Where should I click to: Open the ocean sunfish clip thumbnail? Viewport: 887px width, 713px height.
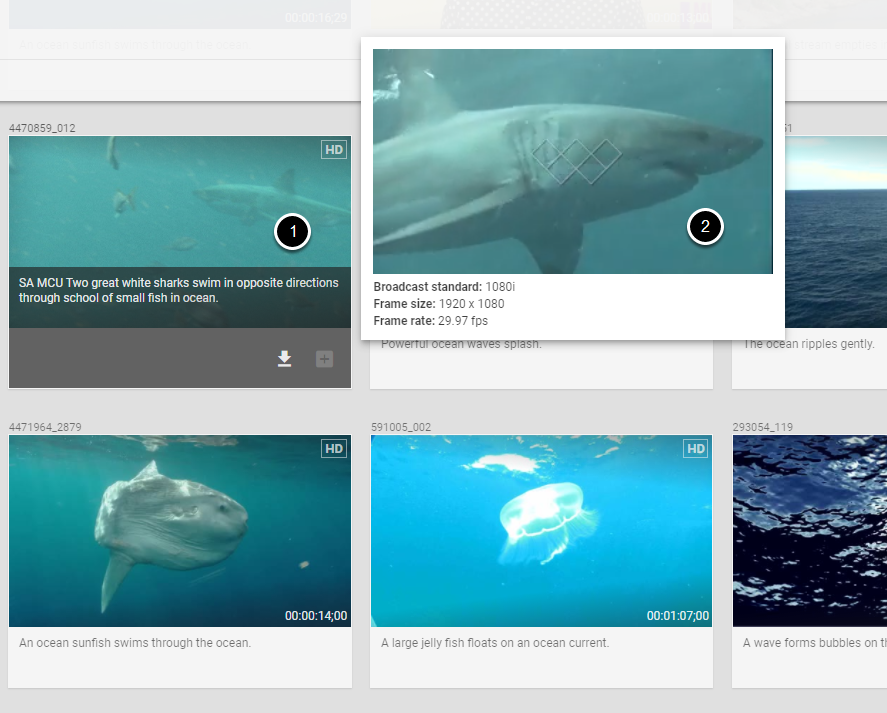tap(180, 531)
